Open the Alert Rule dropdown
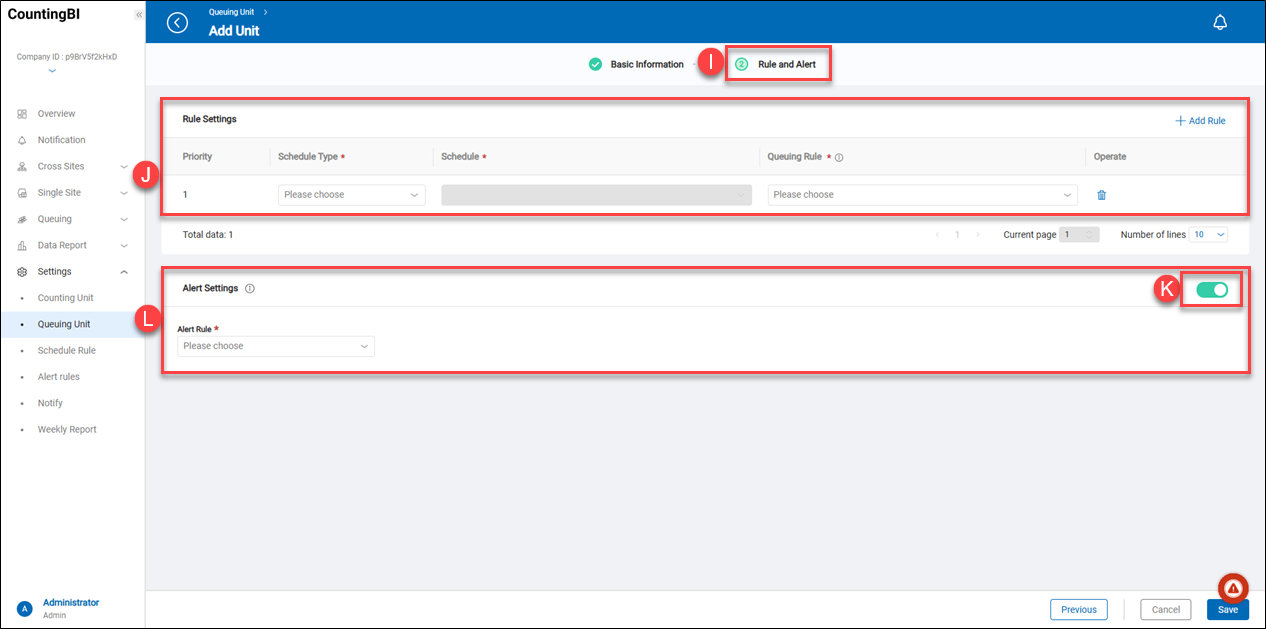Viewport: 1266px width, 629px height. (x=275, y=346)
